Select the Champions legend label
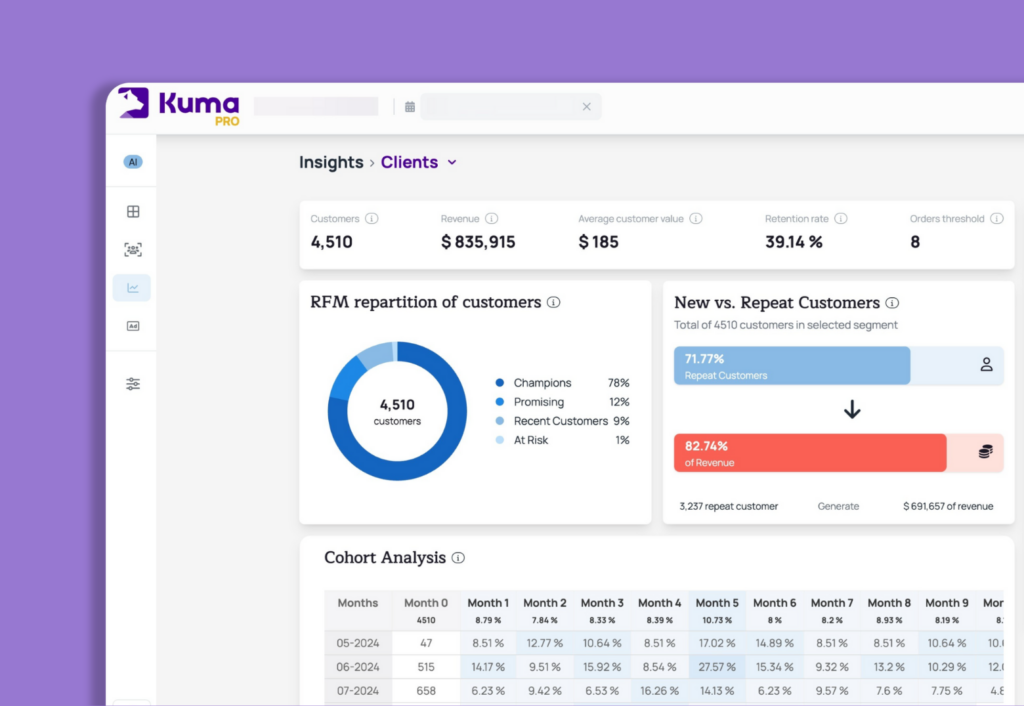 click(x=542, y=383)
